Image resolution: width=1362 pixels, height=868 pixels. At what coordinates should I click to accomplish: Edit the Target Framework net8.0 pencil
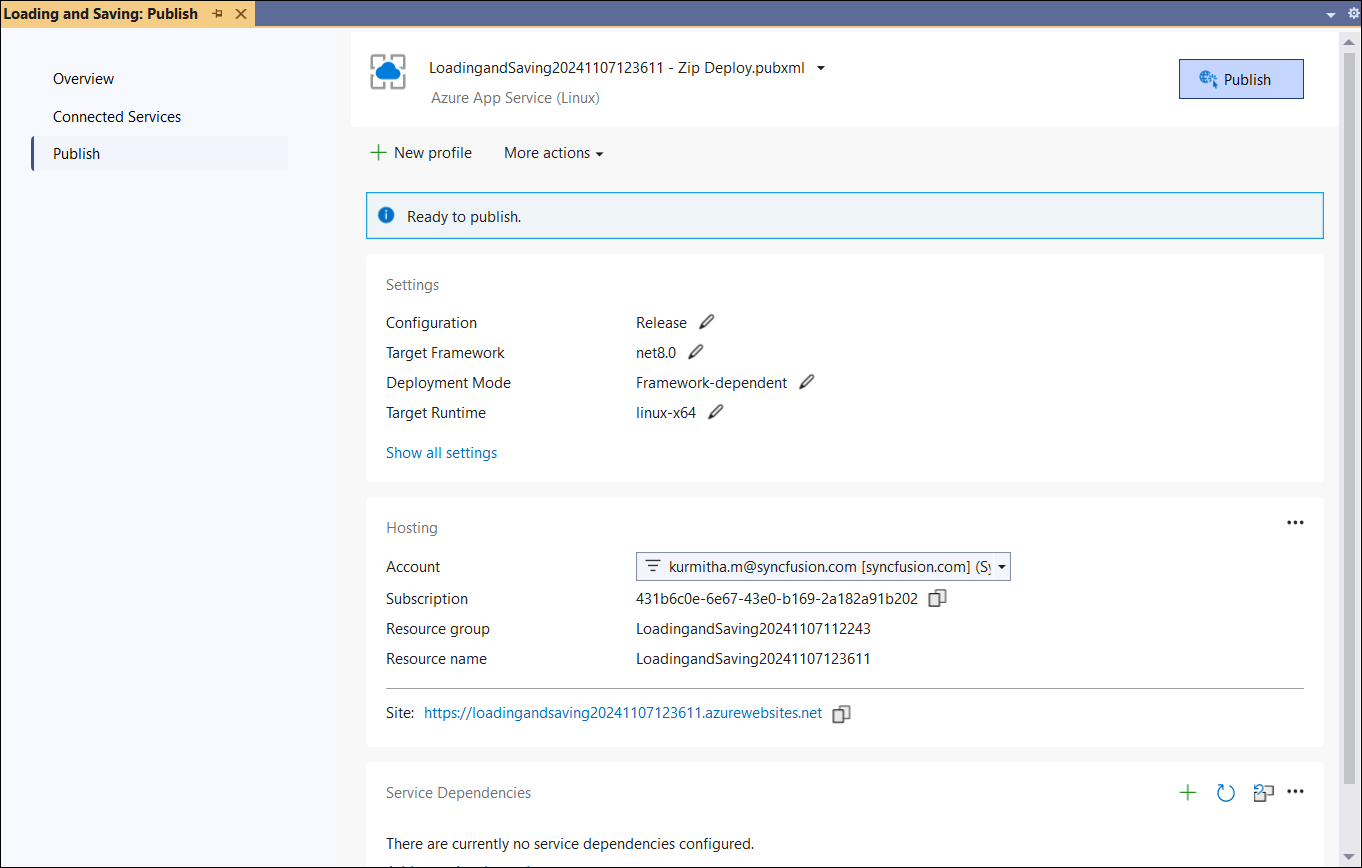(696, 352)
